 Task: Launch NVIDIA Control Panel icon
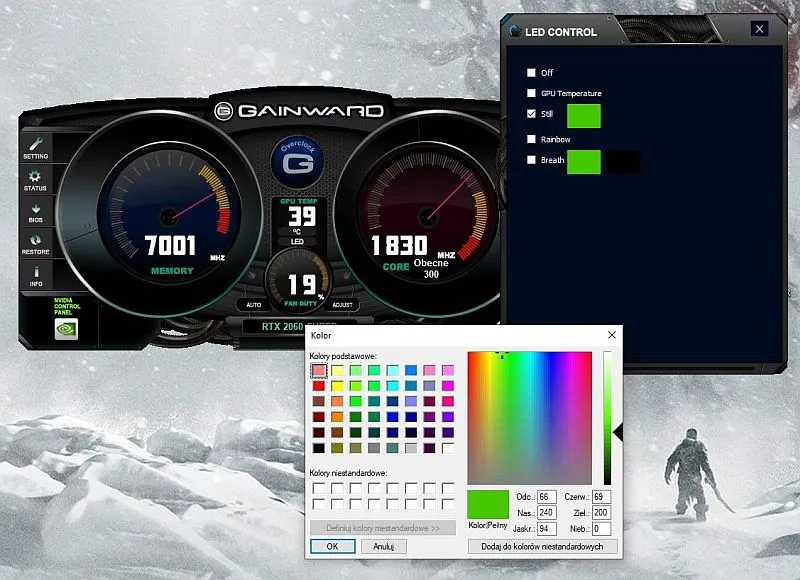click(x=65, y=328)
